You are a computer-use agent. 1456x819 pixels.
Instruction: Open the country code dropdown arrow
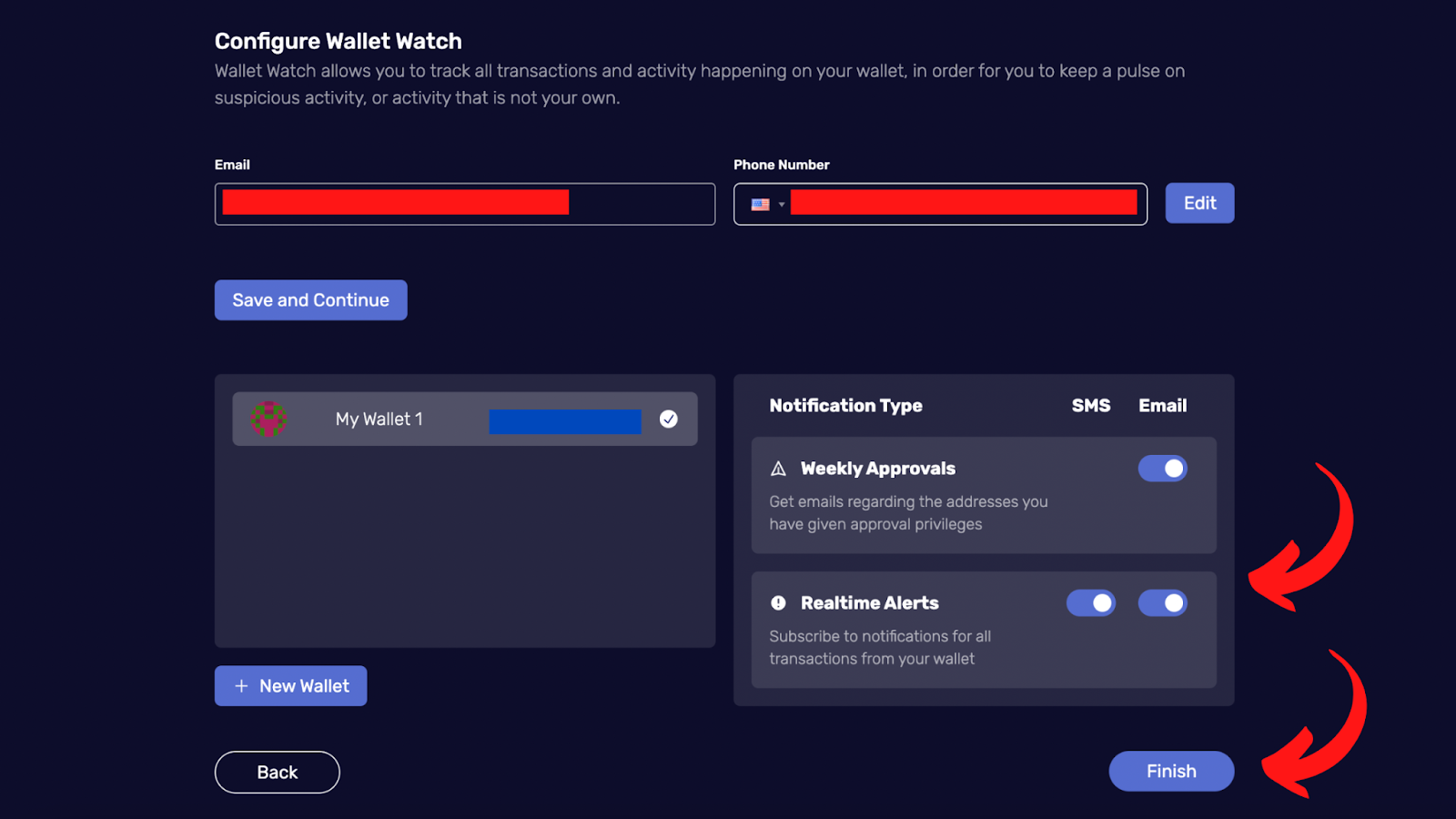[782, 205]
